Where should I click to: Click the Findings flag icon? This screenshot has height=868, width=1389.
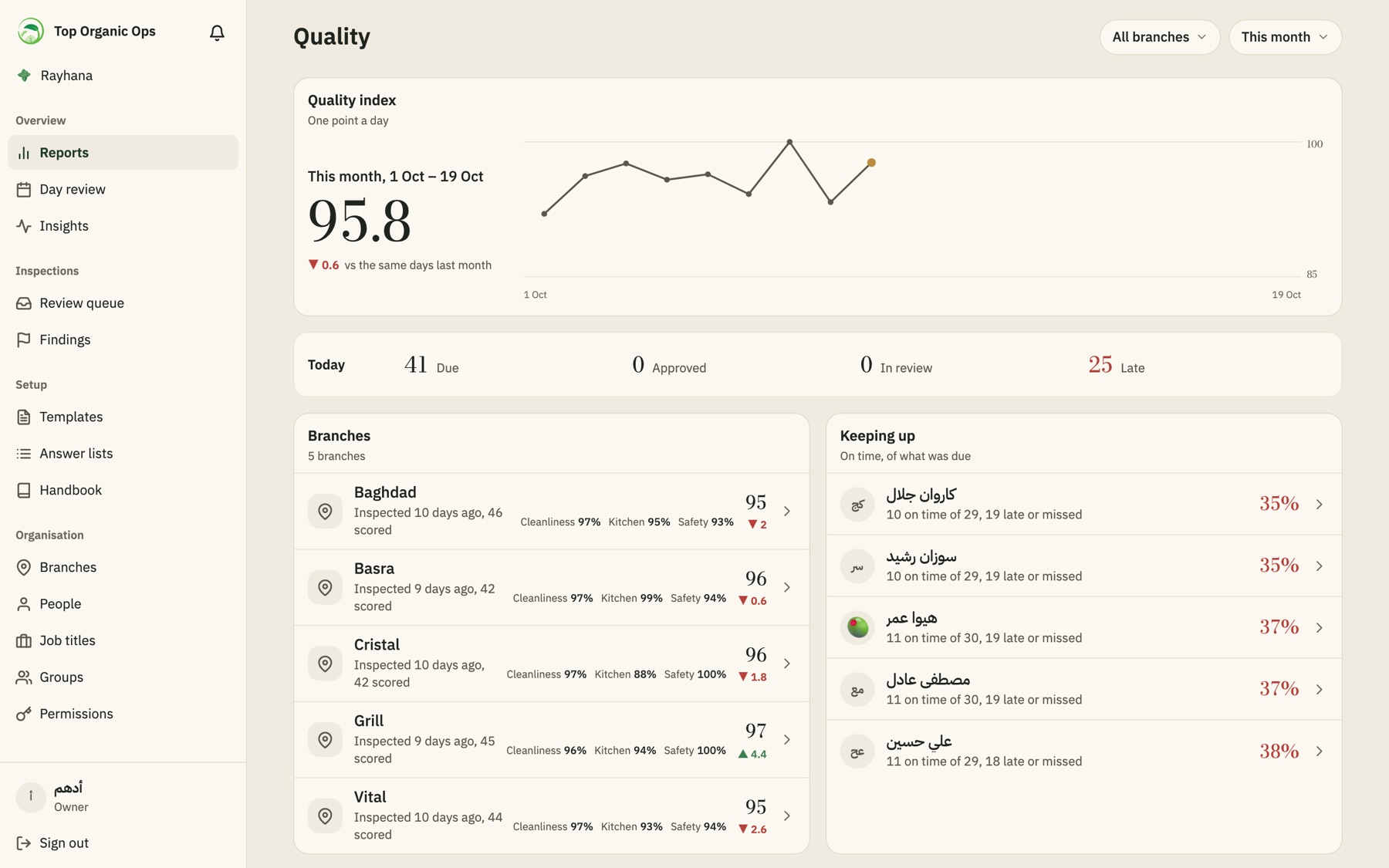click(24, 339)
